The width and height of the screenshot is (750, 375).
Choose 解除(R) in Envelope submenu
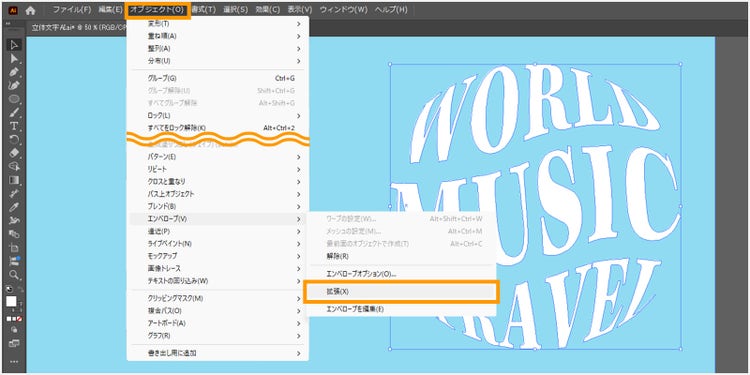point(401,256)
